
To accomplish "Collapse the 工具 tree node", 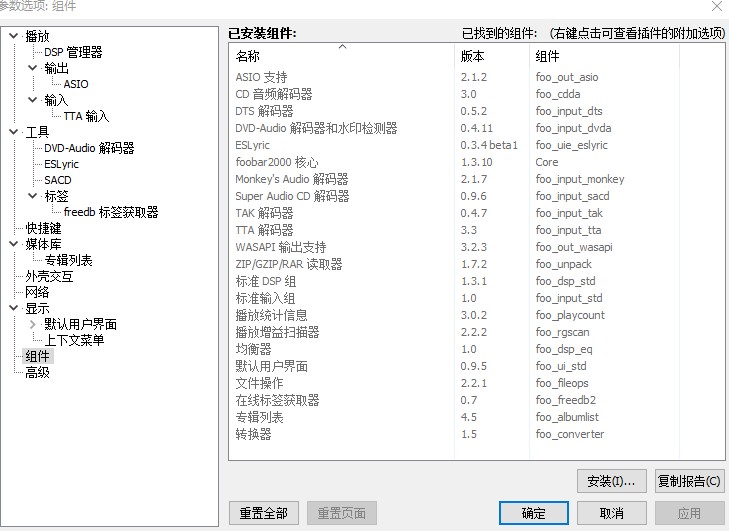I will [14, 132].
